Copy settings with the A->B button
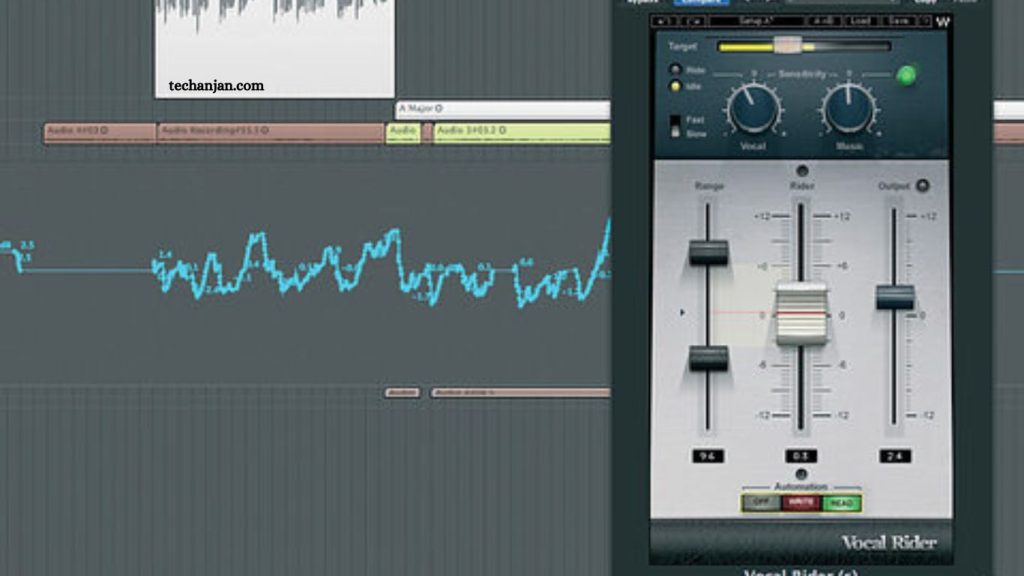This screenshot has height=576, width=1024. pos(823,22)
